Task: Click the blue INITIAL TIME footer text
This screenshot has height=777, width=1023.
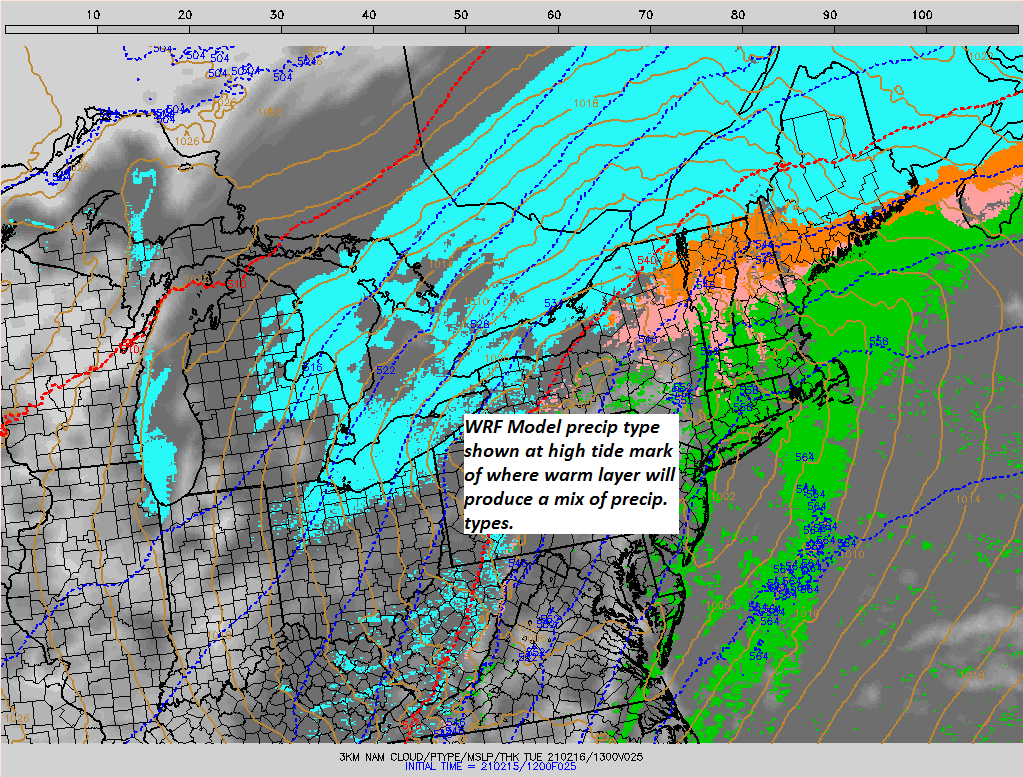Action: 510,766
